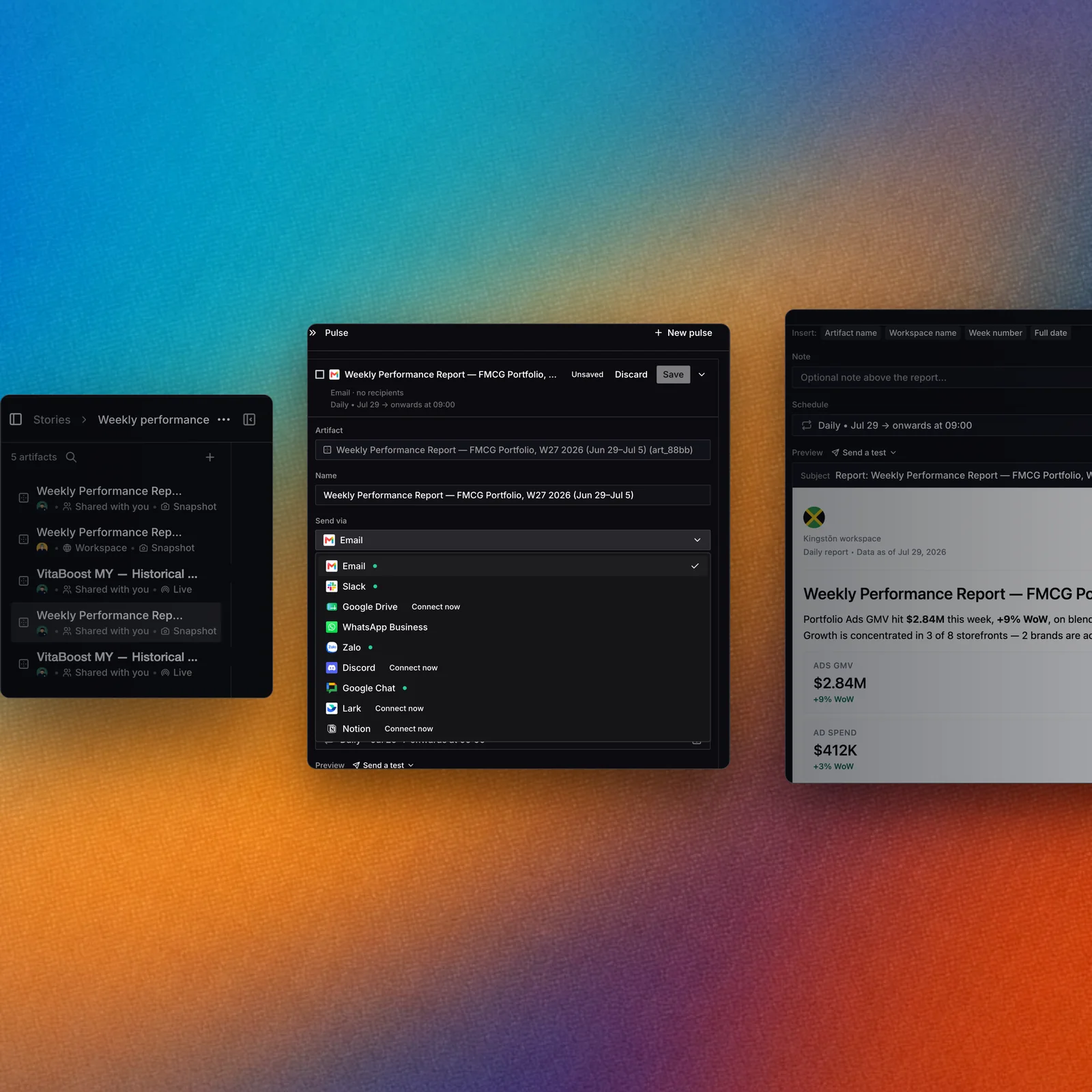The image size is (1092, 1092).
Task: Click the paper plane icon in preview window
Action: (835, 452)
